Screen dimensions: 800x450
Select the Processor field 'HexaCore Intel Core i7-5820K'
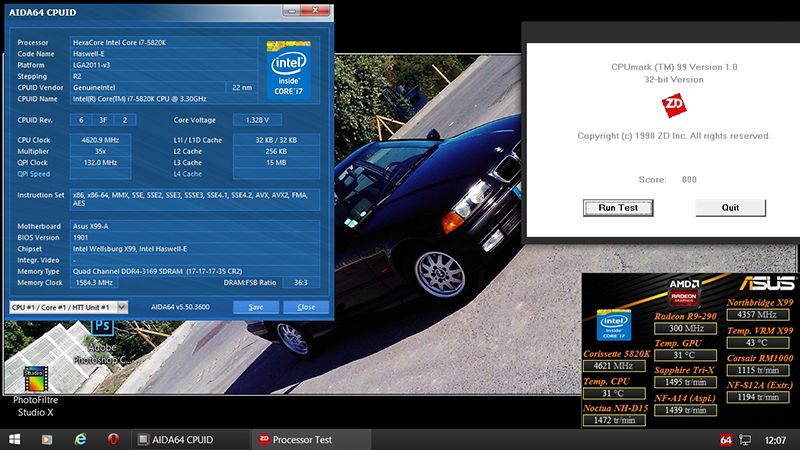point(163,43)
